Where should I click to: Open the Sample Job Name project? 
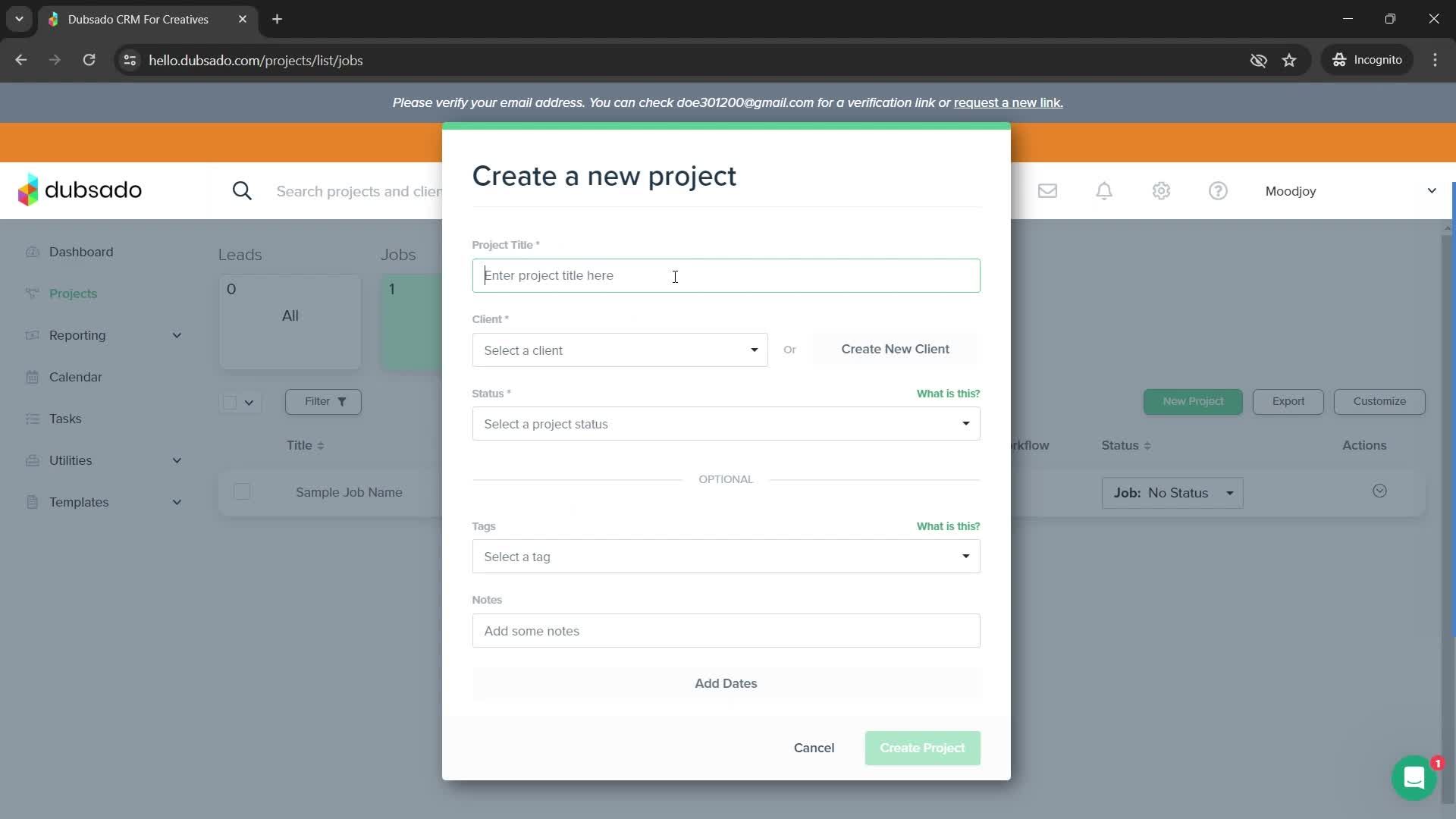point(349,492)
